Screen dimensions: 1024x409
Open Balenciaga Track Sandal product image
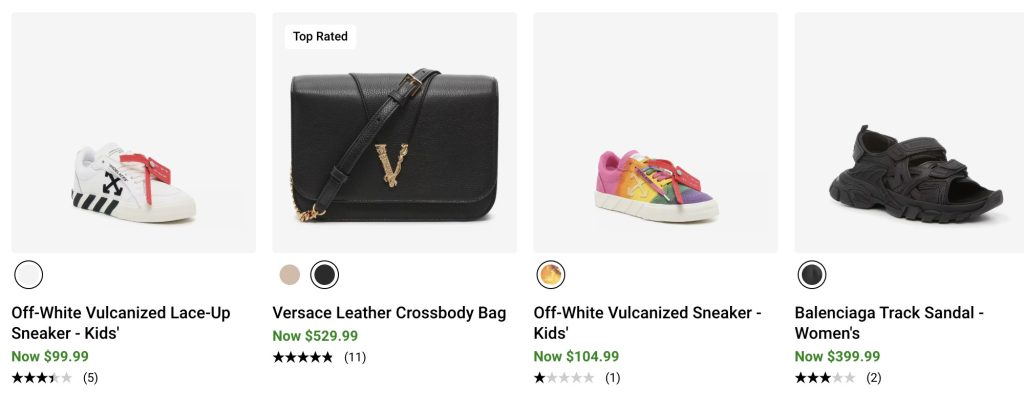coord(908,132)
